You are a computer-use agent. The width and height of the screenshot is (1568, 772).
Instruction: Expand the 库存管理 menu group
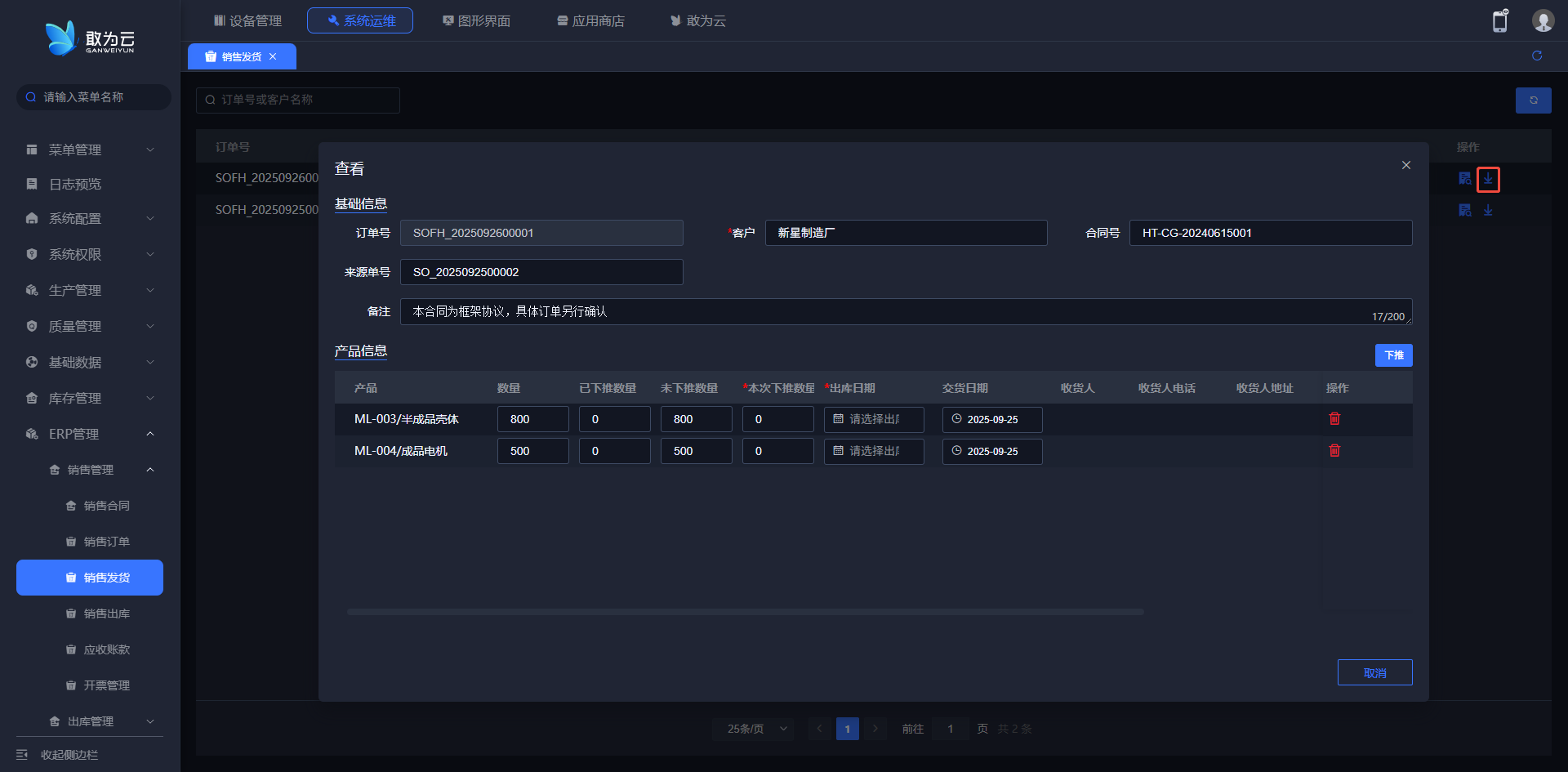90,398
